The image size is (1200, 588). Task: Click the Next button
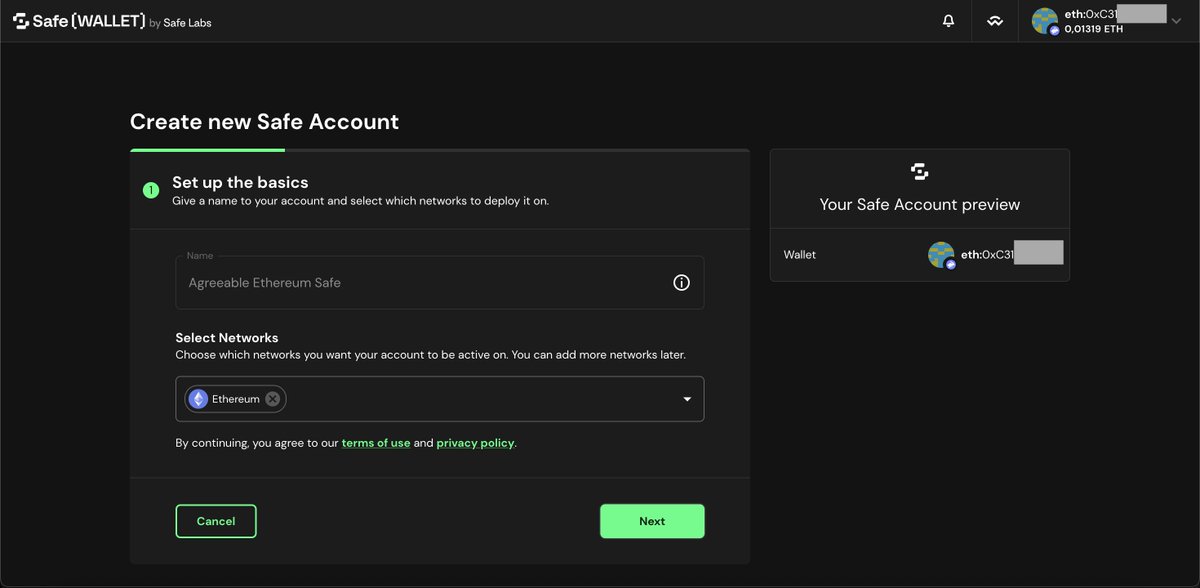[x=652, y=521]
